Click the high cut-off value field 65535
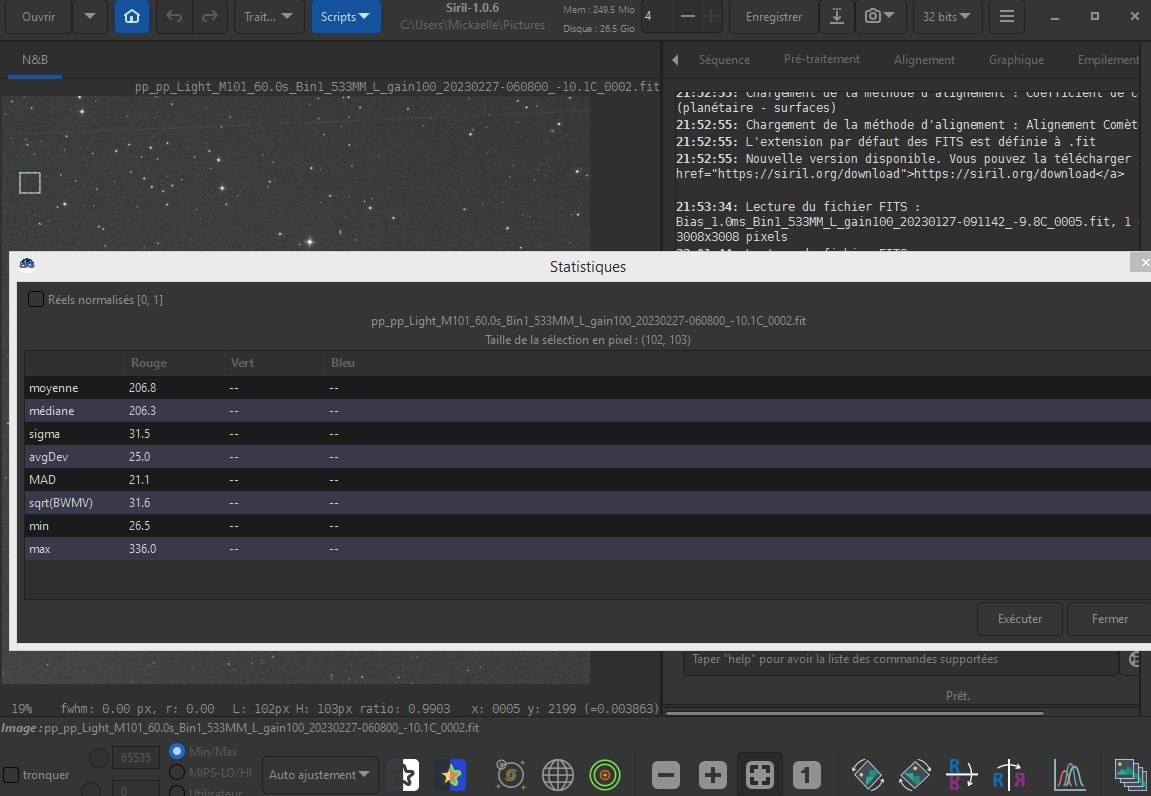The image size is (1151, 796). tap(135, 757)
